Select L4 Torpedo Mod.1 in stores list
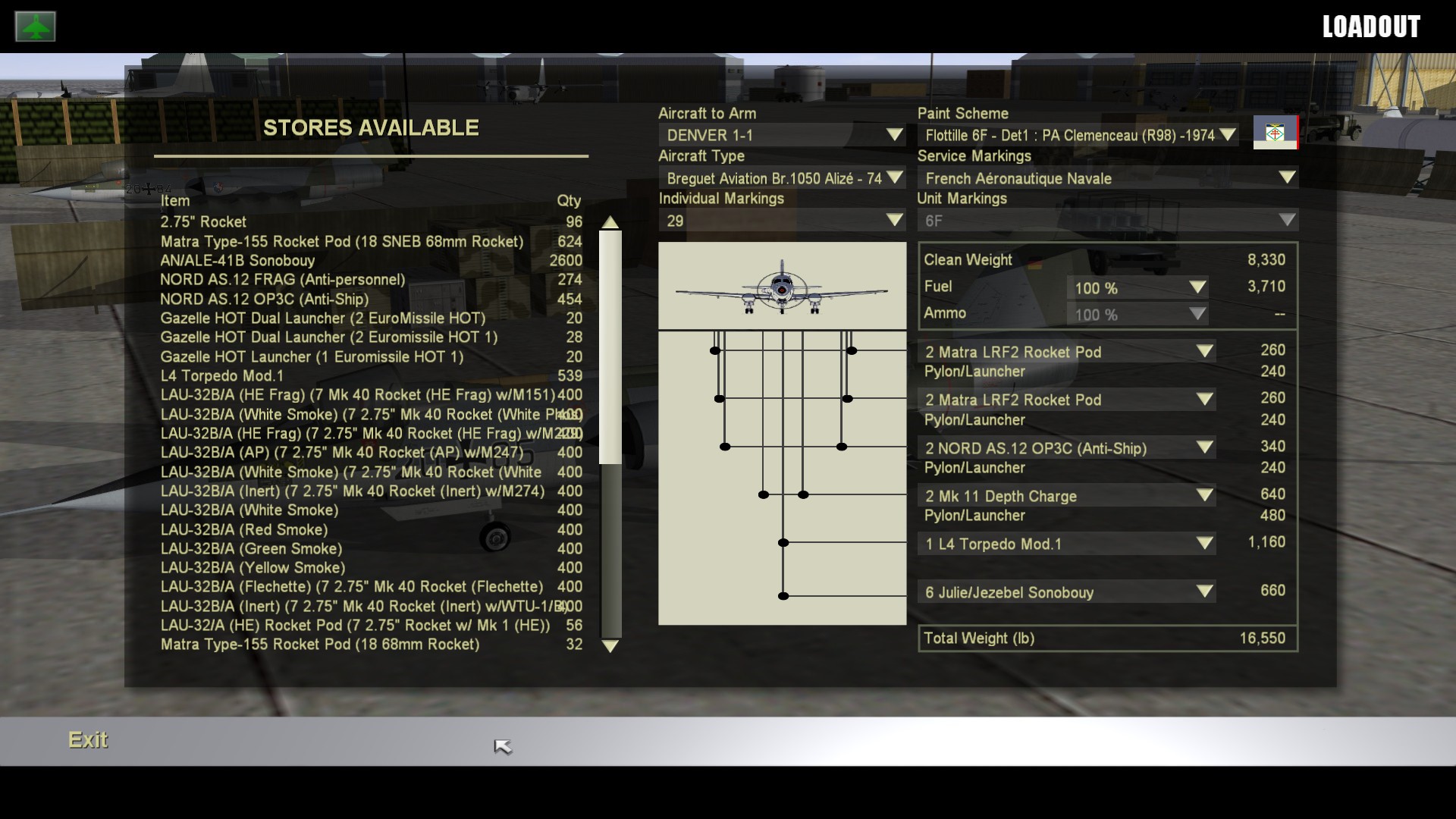 click(372, 375)
